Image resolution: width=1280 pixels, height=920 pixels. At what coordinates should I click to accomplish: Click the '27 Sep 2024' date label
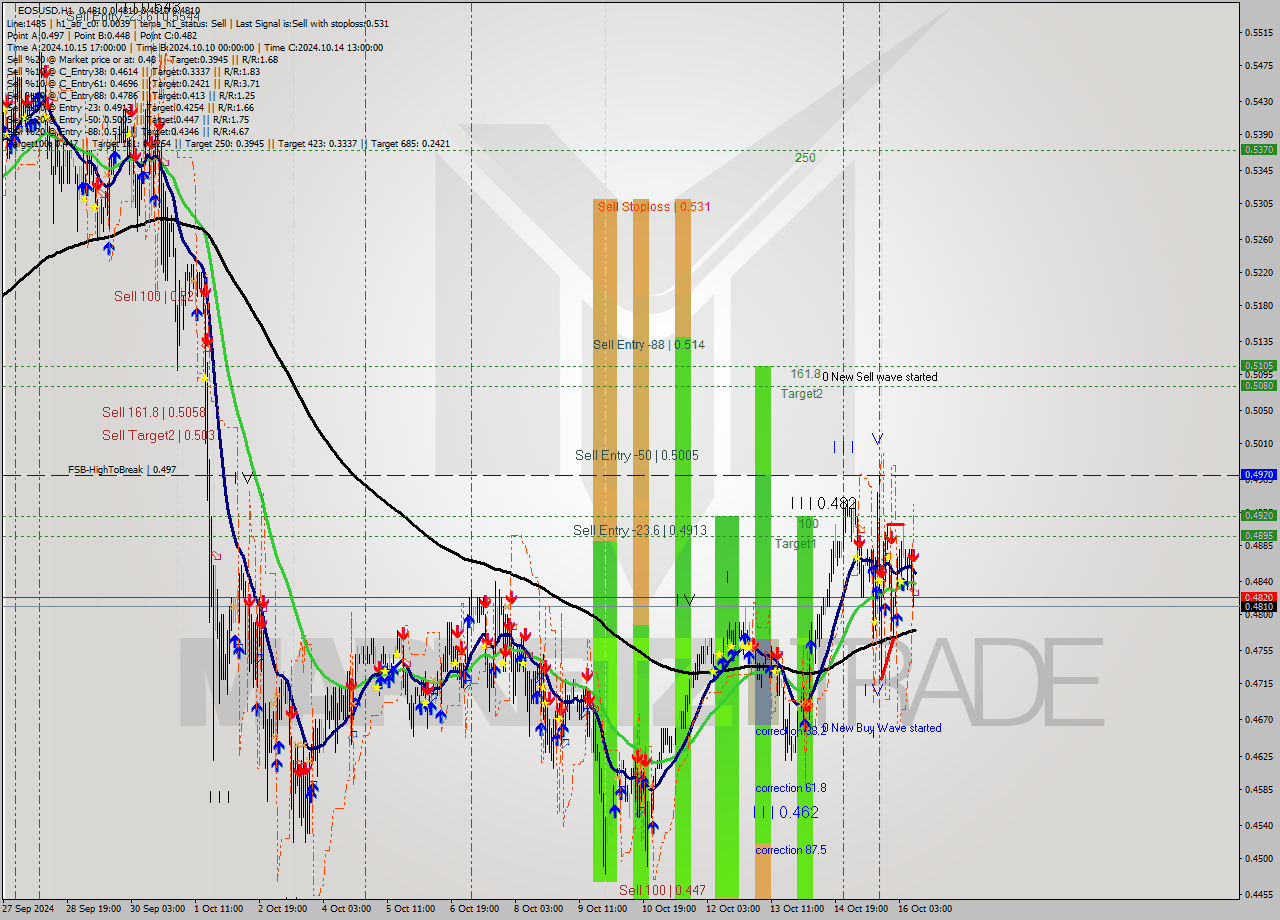click(28, 909)
